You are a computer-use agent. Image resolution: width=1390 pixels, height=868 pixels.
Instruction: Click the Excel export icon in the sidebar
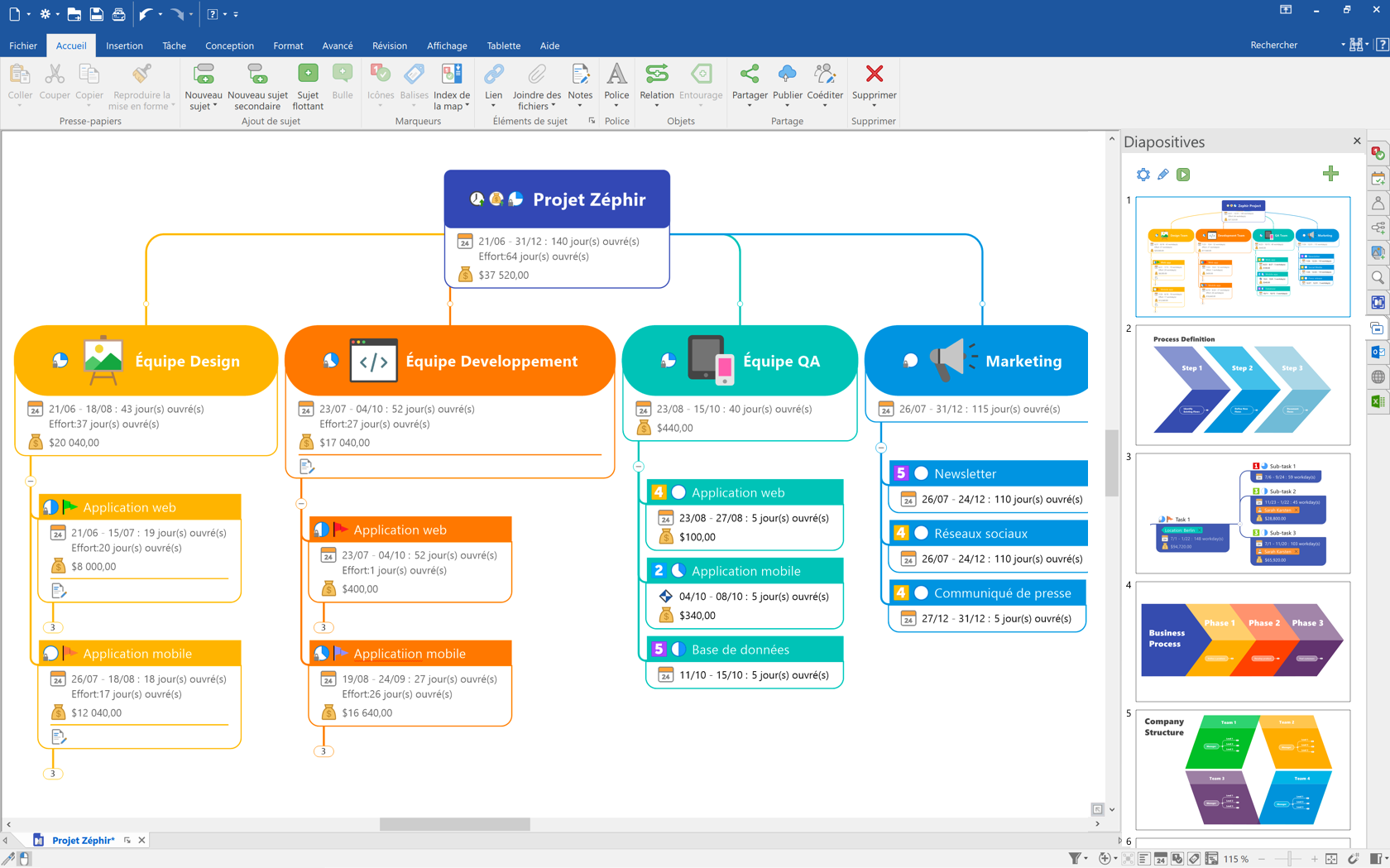click(x=1378, y=401)
